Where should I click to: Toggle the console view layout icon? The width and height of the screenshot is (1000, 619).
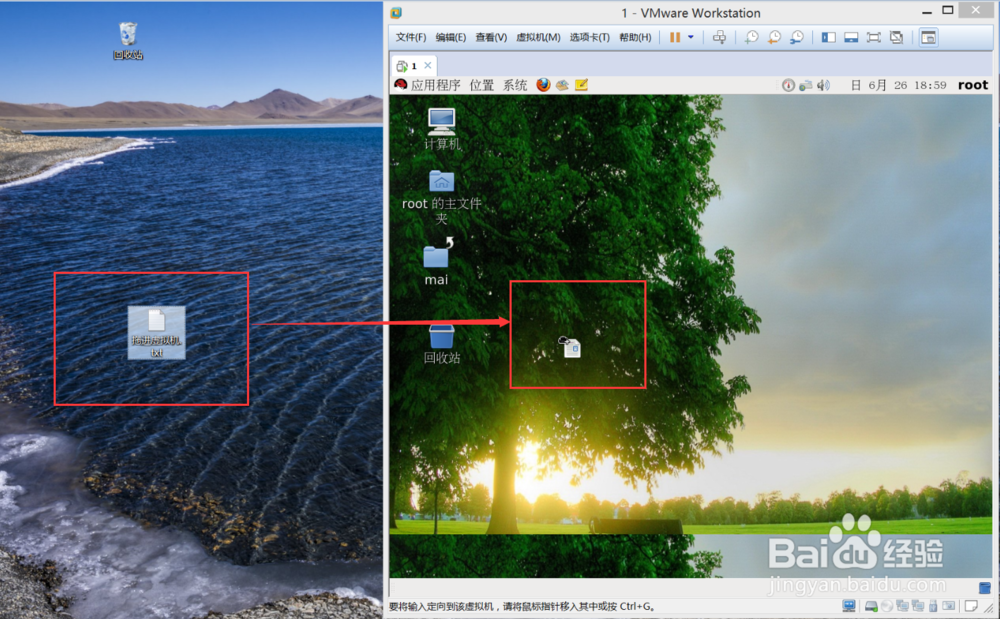851,37
